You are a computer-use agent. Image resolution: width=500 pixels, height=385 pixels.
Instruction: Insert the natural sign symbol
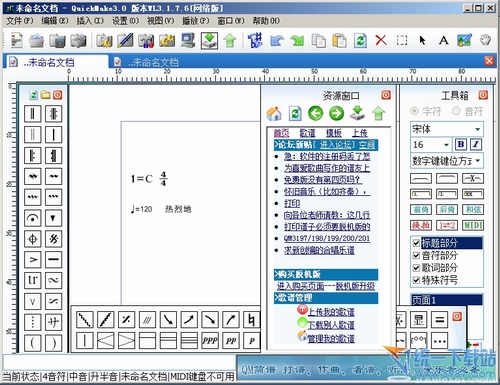tap(251, 320)
